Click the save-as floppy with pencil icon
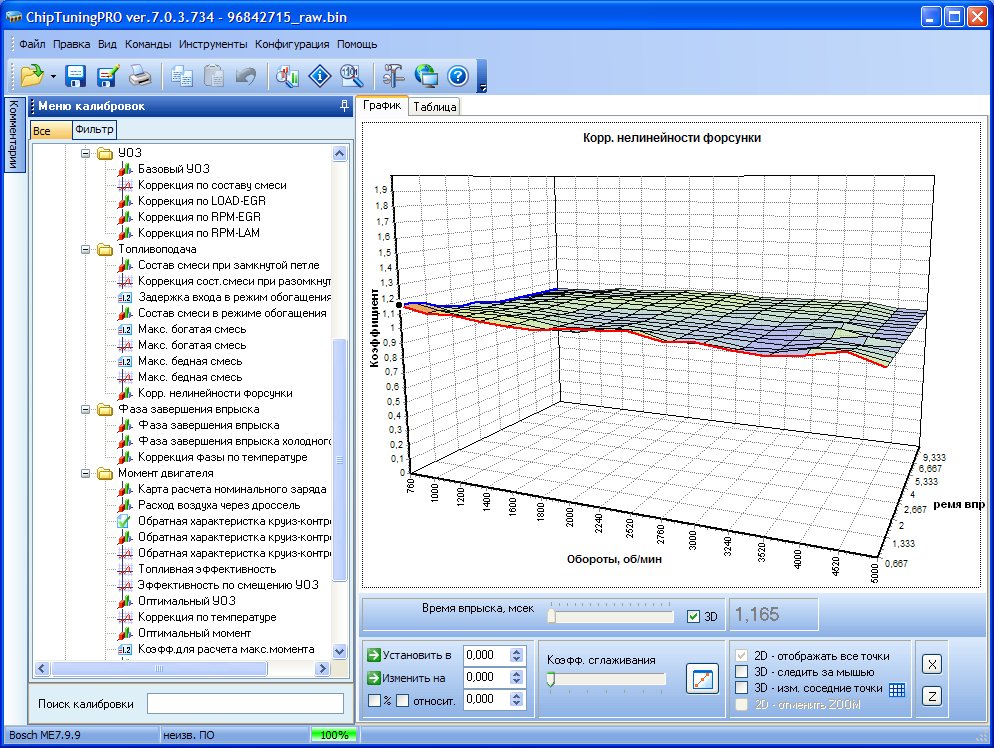The width and height of the screenshot is (994, 748). click(108, 76)
